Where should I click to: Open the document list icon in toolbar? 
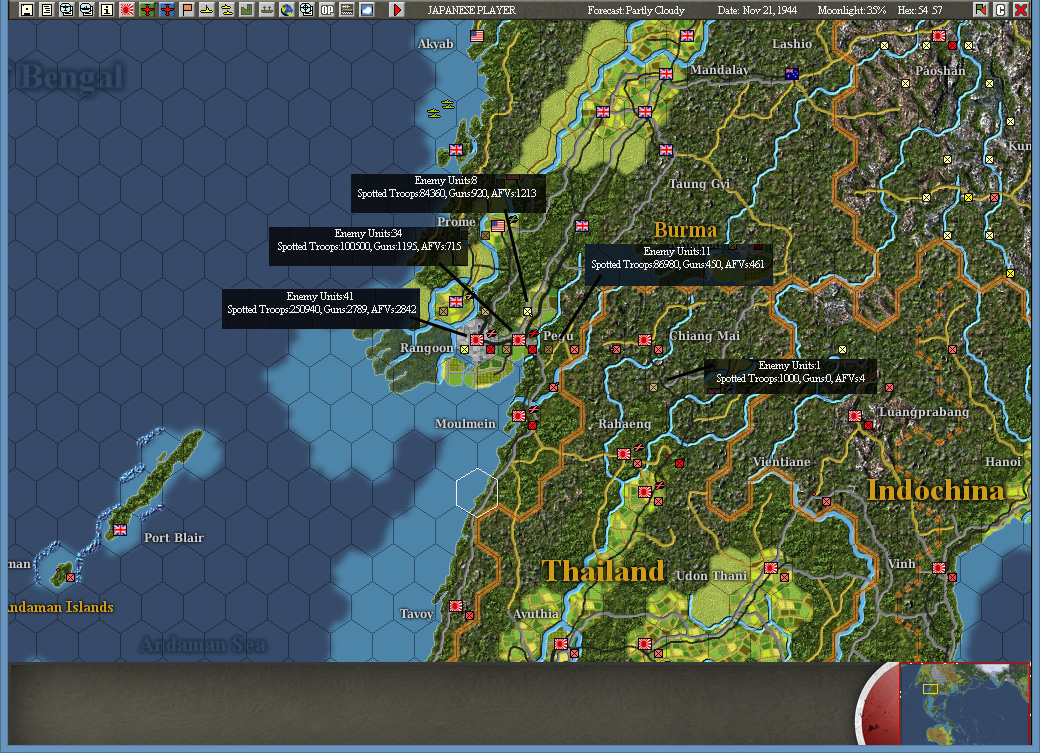pyautogui.click(x=46, y=9)
